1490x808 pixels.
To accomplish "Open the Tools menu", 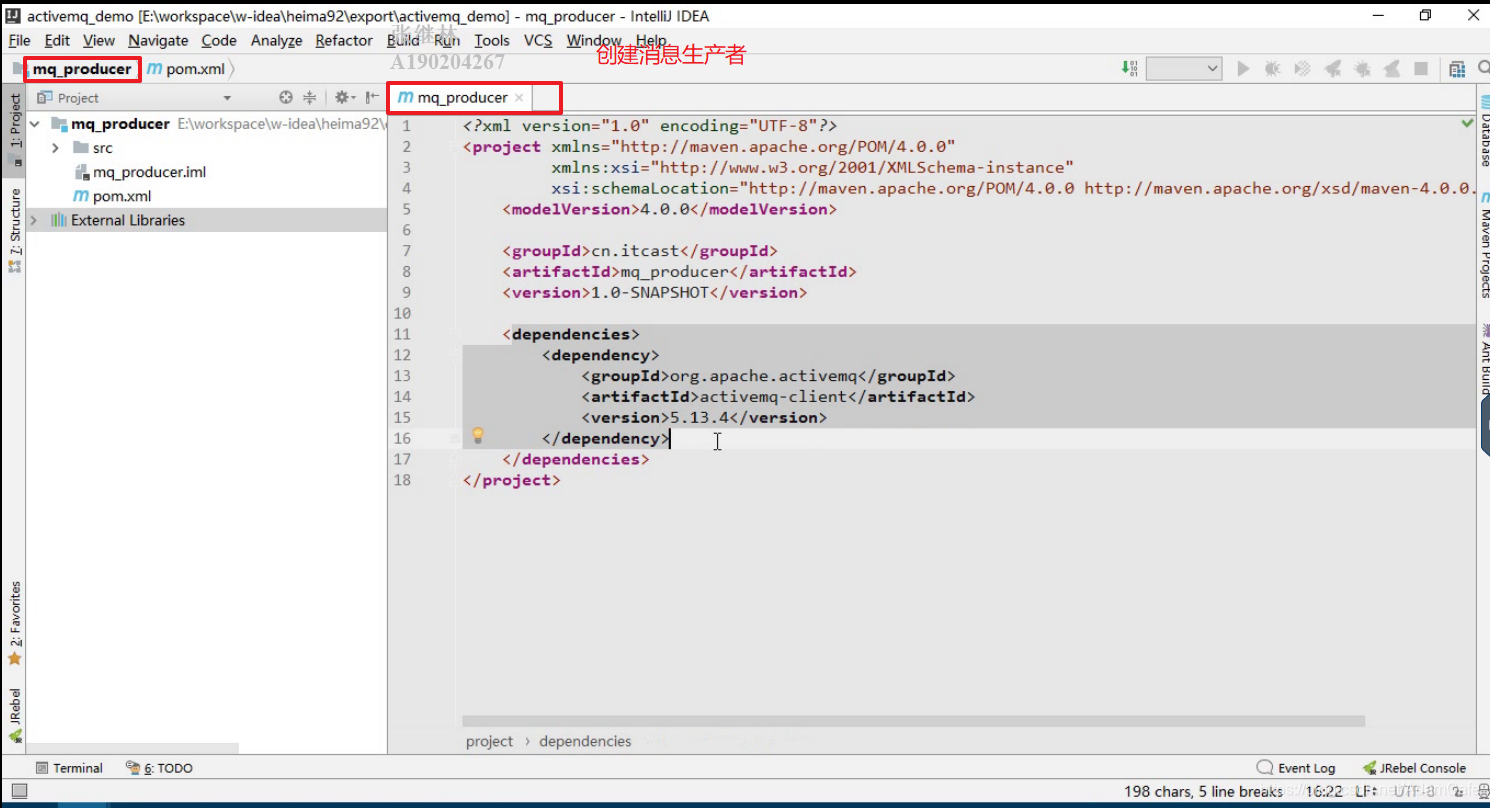I will pos(492,40).
